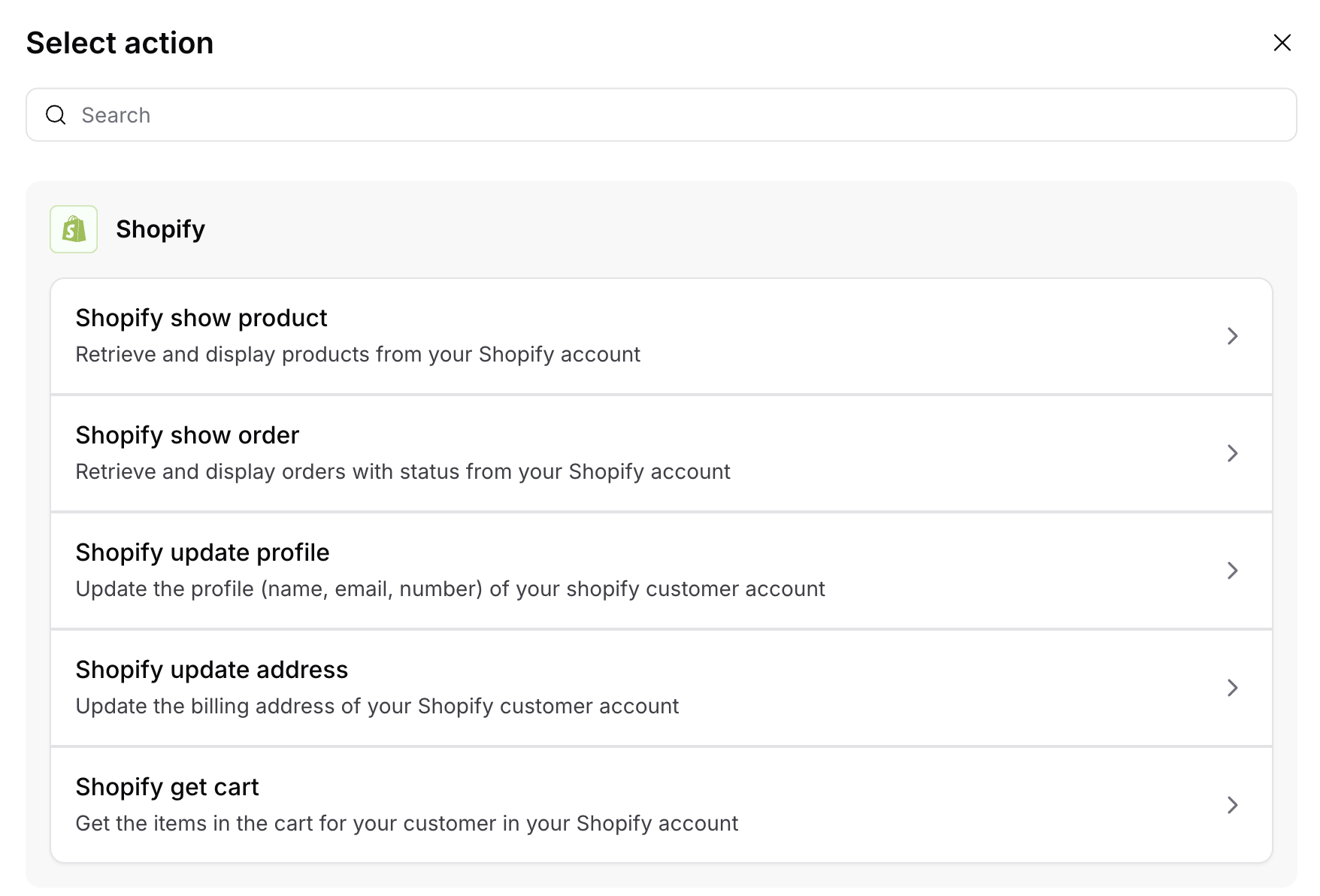Click the Select action dialog title
Image resolution: width=1320 pixels, height=896 pixels.
[x=120, y=43]
